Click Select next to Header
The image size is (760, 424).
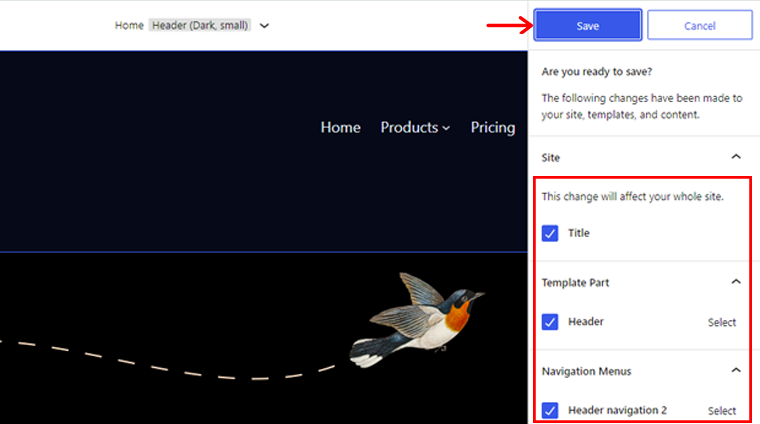(x=722, y=322)
